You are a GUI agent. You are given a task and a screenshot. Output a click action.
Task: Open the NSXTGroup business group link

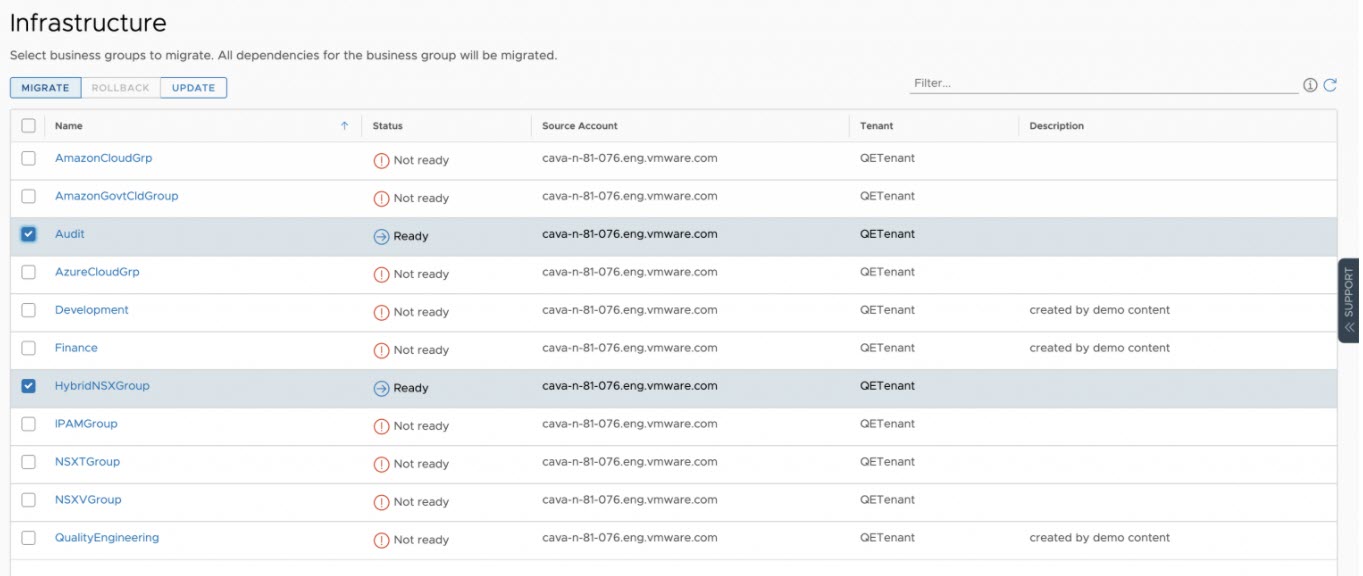point(87,462)
